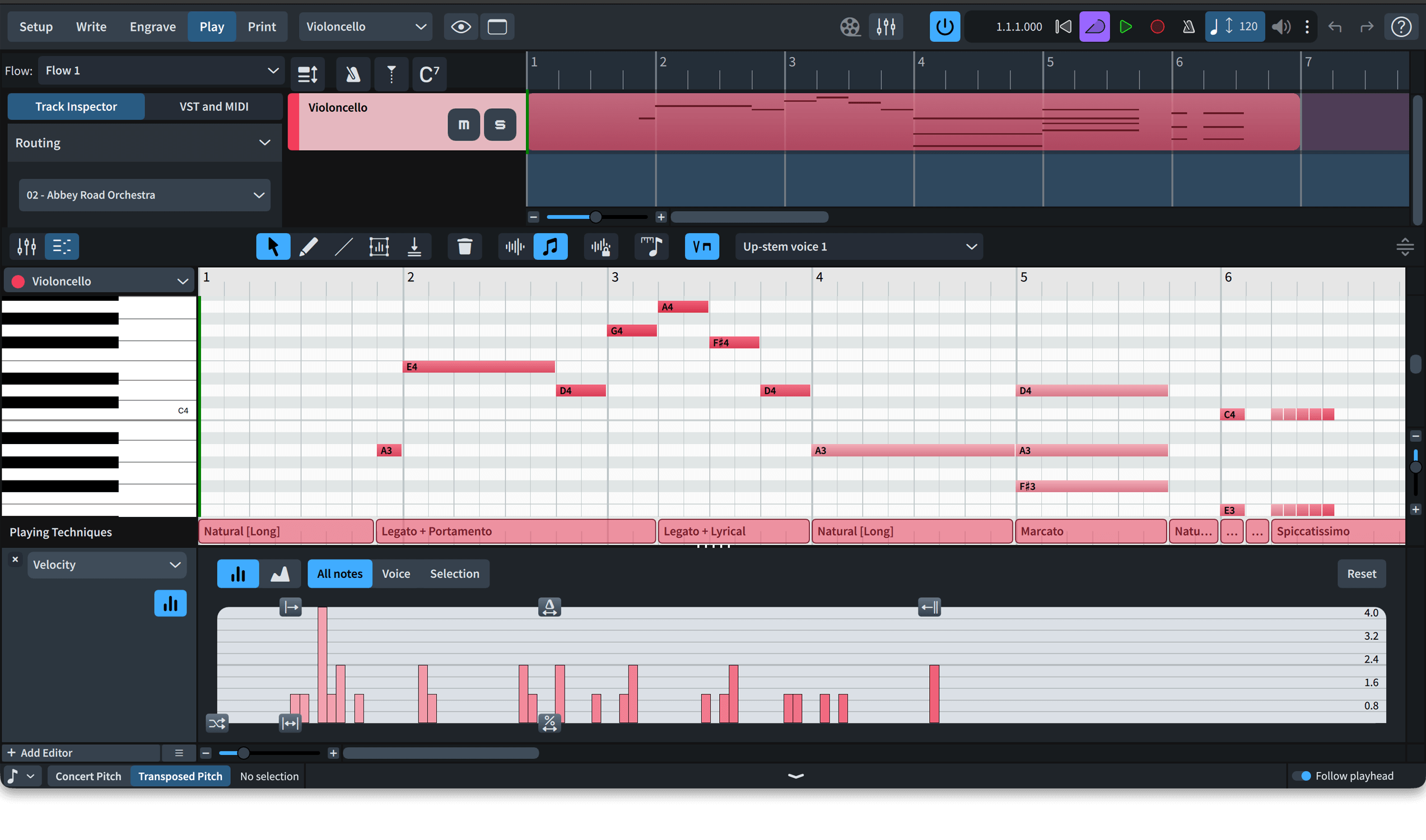Open the Mixer from top toolbar
This screenshot has width=1426, height=840.
point(886,27)
